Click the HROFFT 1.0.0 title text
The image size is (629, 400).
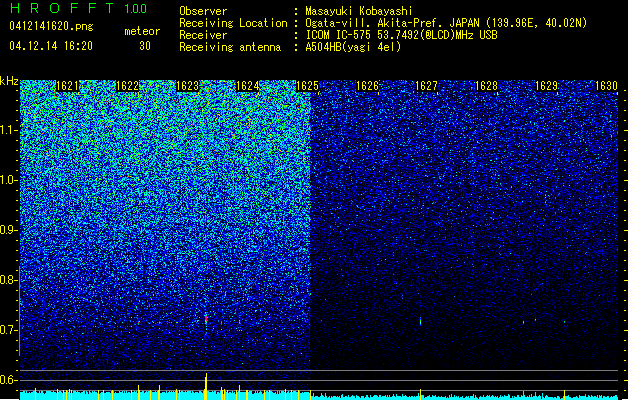coord(79,8)
